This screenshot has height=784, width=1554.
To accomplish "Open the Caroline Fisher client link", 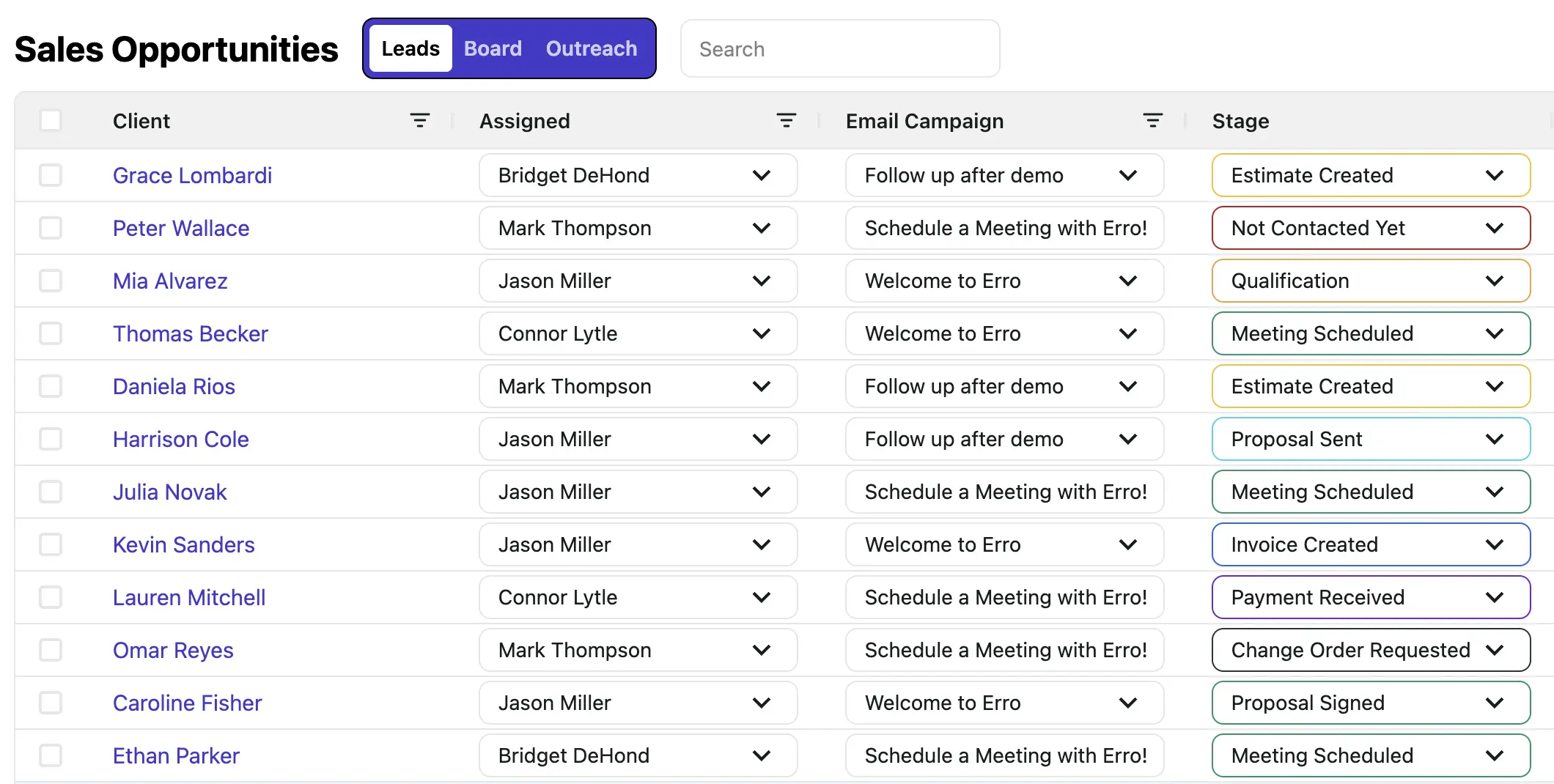I will 187,703.
